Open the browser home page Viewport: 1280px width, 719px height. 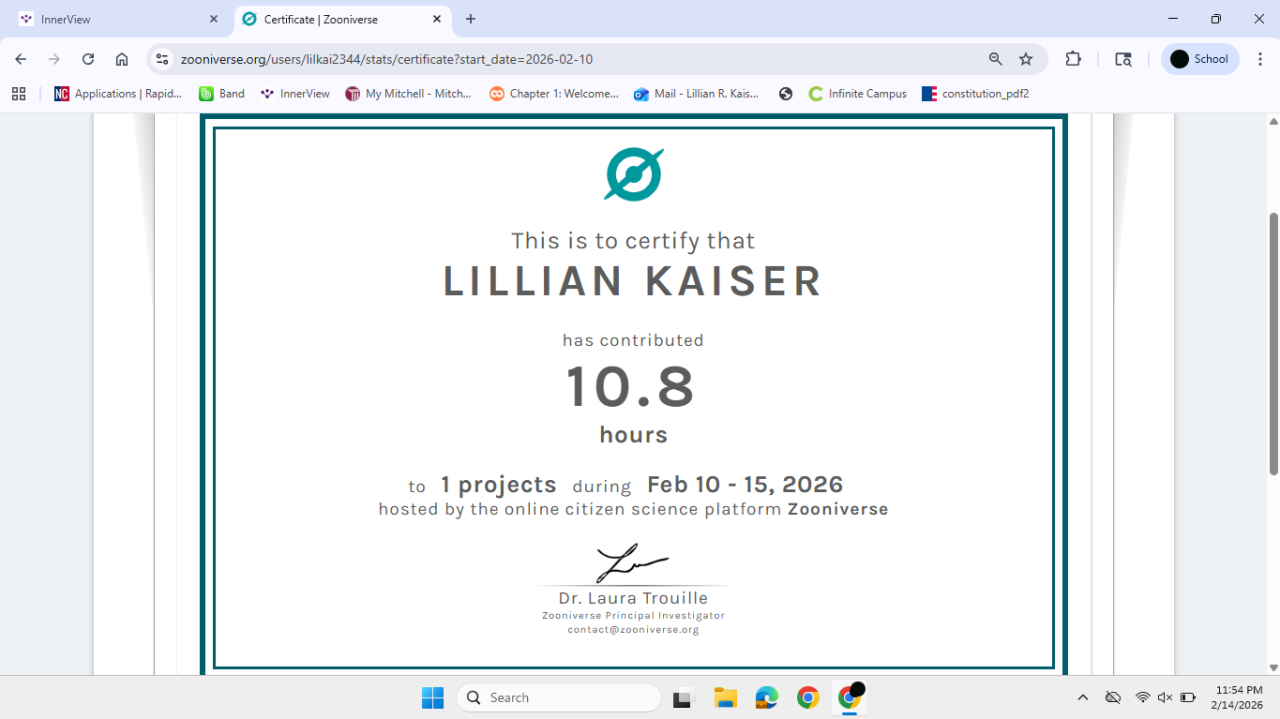pyautogui.click(x=122, y=59)
